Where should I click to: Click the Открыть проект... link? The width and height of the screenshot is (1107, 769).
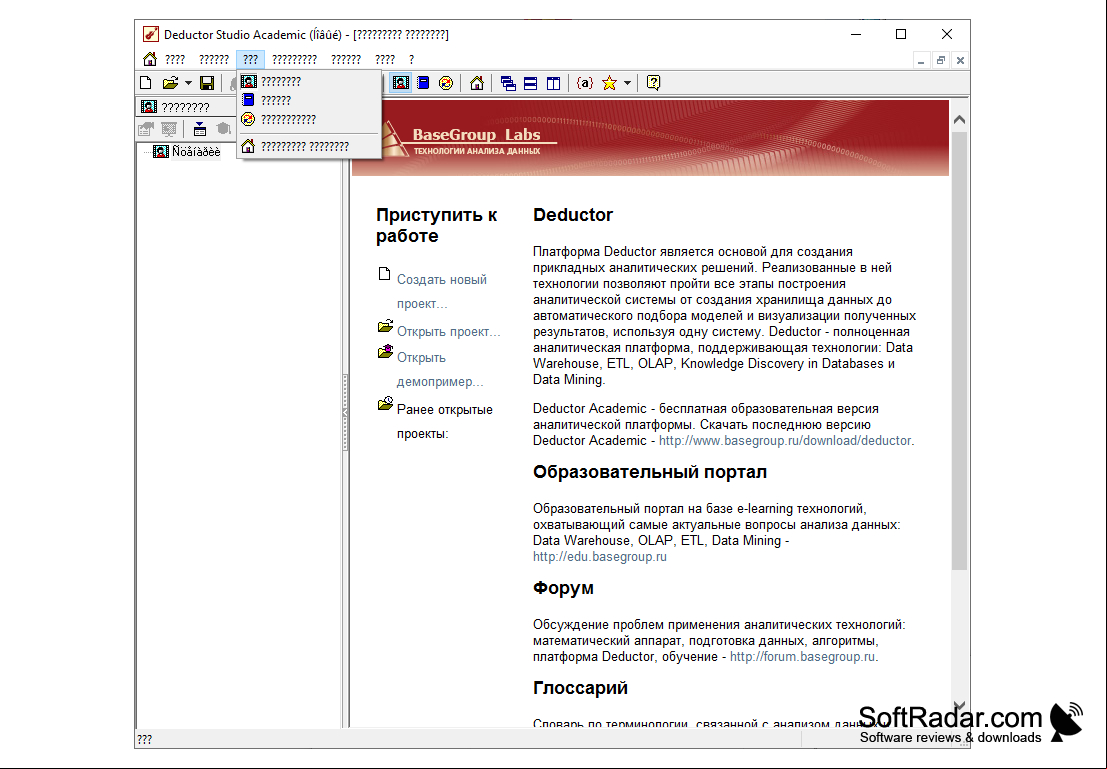pos(448,331)
